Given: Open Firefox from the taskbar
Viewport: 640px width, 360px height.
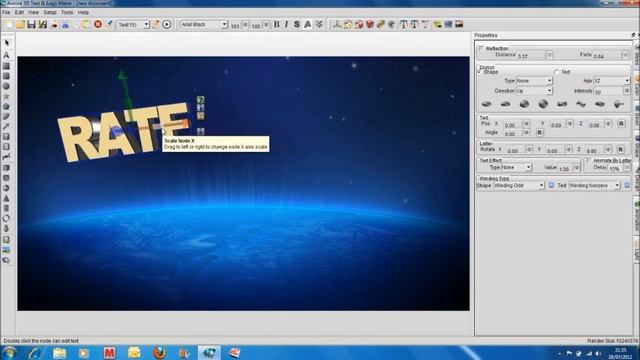Looking at the screenshot, I should 159,353.
